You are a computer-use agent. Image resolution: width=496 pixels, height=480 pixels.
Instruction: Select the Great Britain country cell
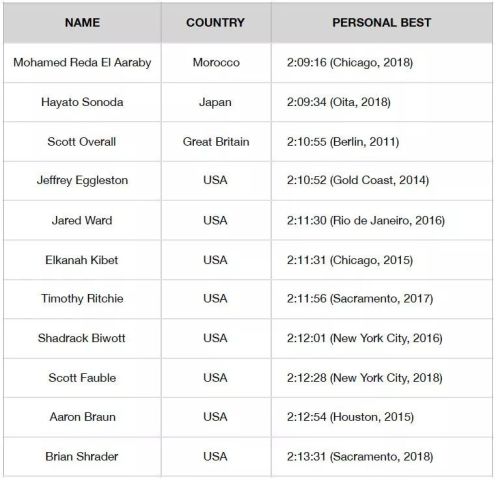coord(216,142)
